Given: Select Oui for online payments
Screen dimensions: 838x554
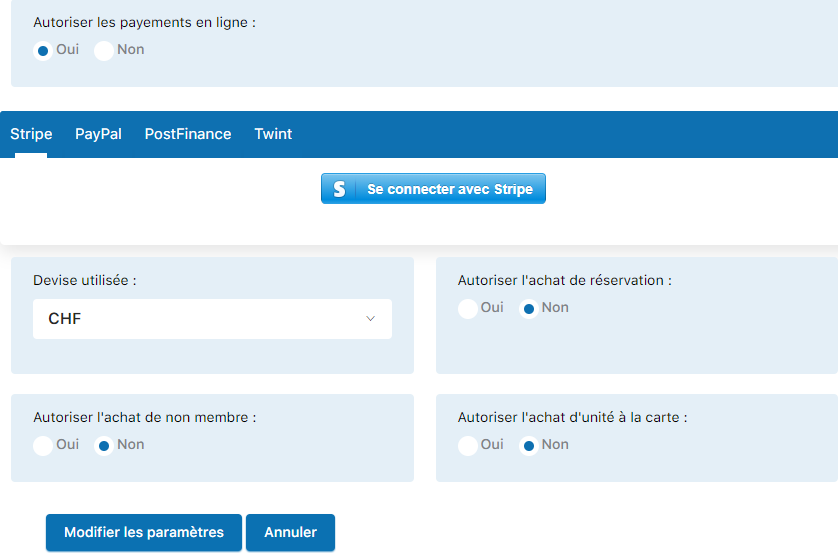Looking at the screenshot, I should [43, 51].
